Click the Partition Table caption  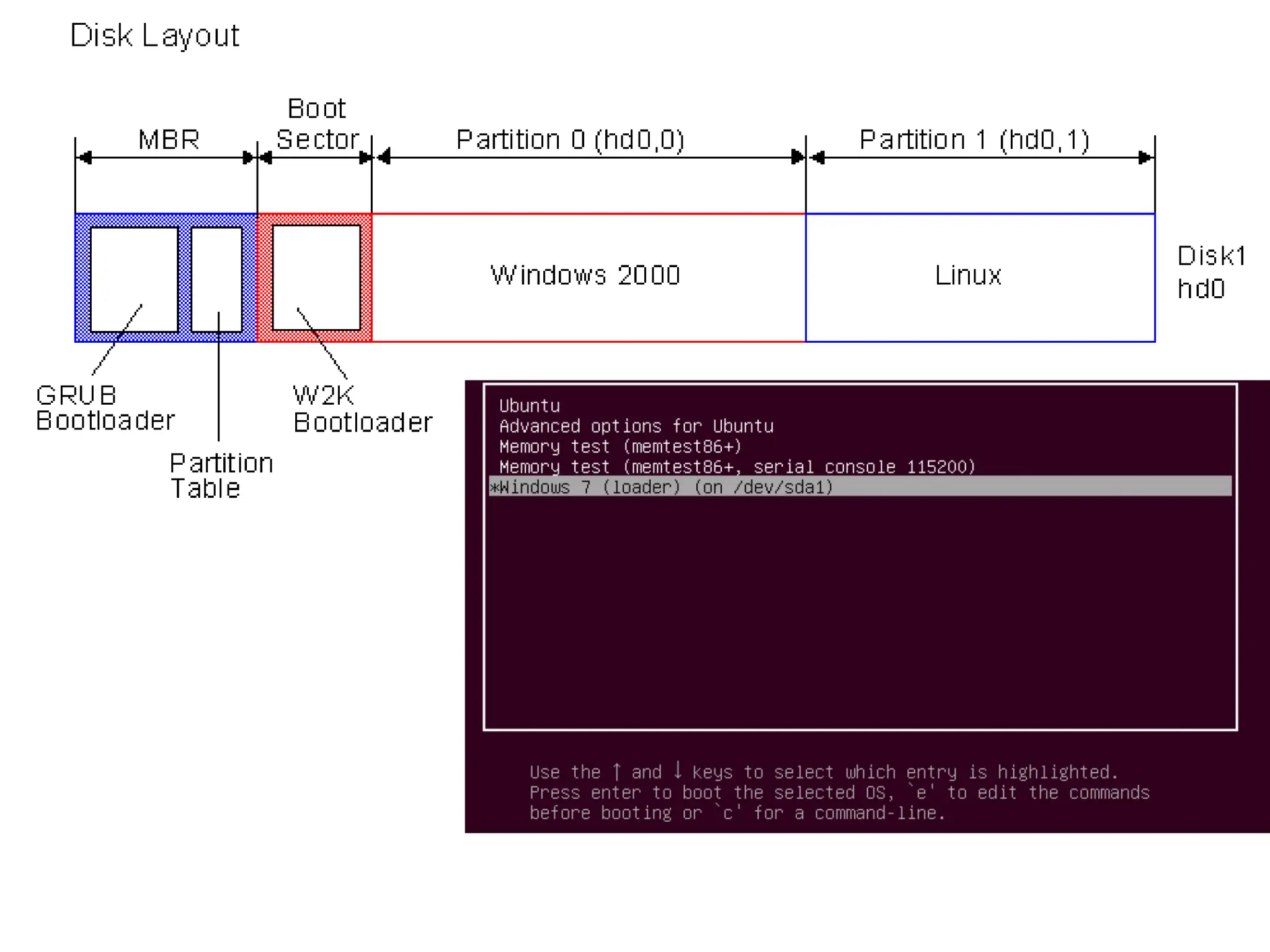click(221, 476)
